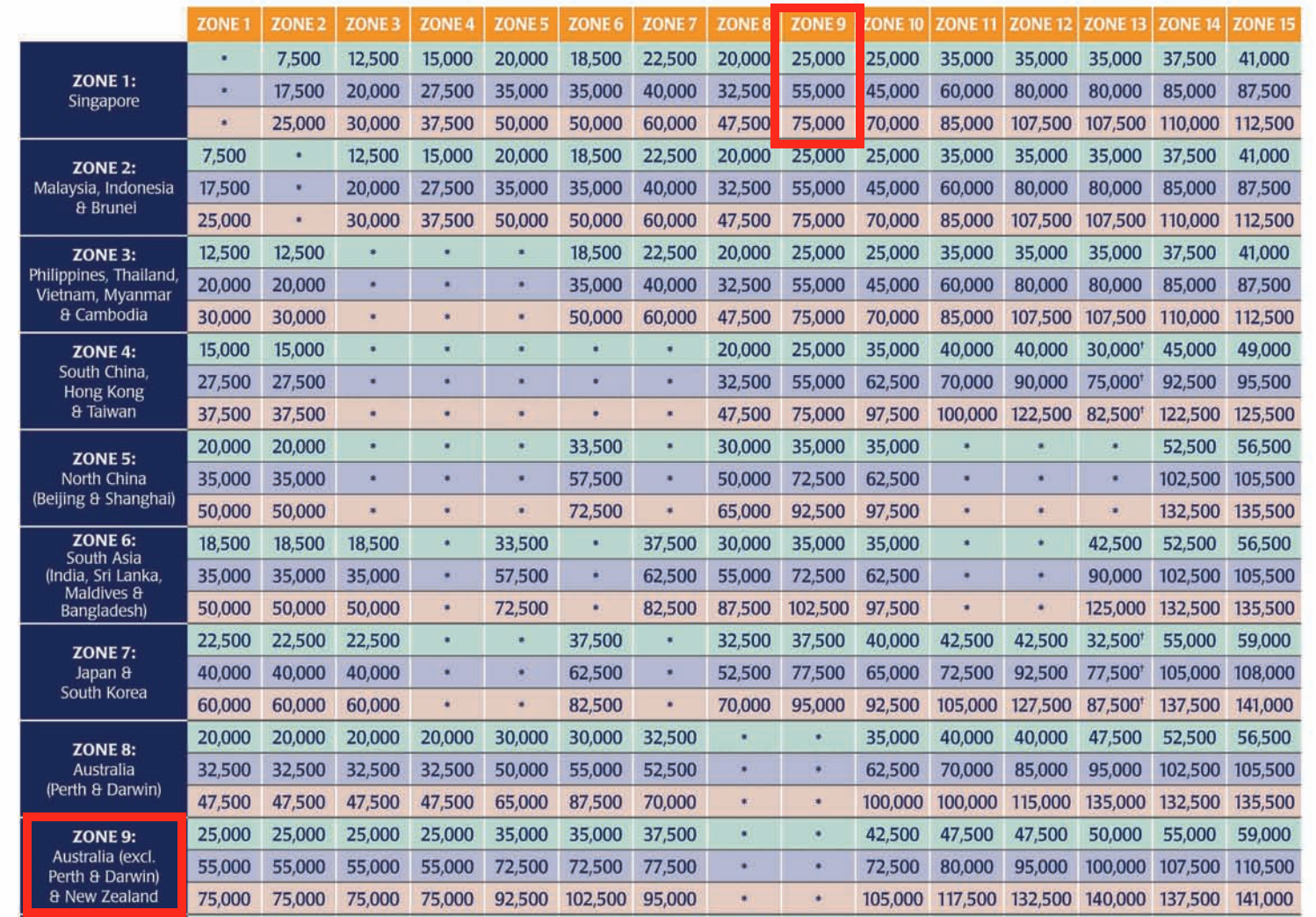The image size is (1316, 917).
Task: Select the Zone 1: Singapore row label
Action: point(104,90)
